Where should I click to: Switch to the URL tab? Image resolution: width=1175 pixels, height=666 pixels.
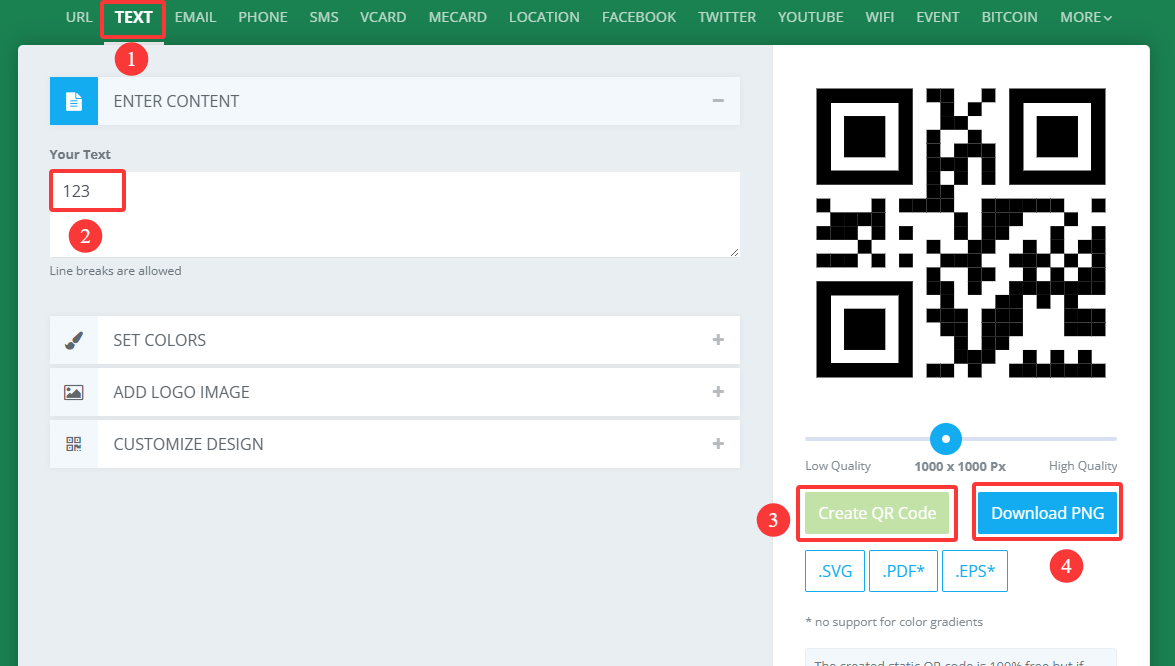(x=79, y=16)
